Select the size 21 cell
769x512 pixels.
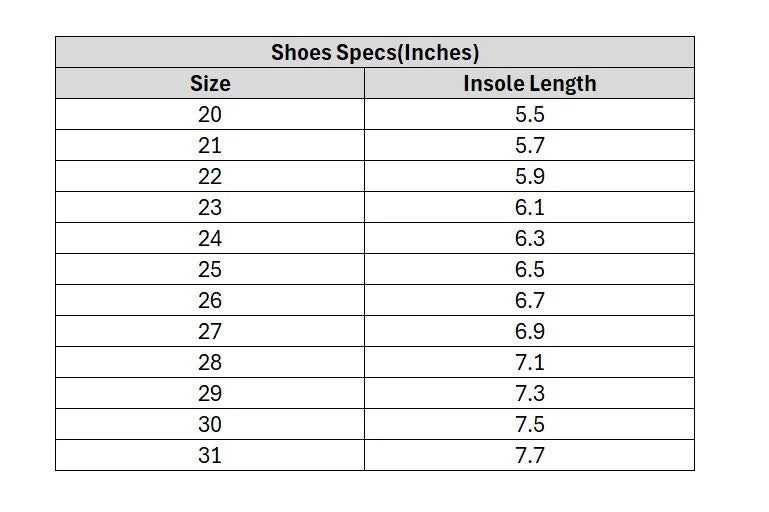210,145
